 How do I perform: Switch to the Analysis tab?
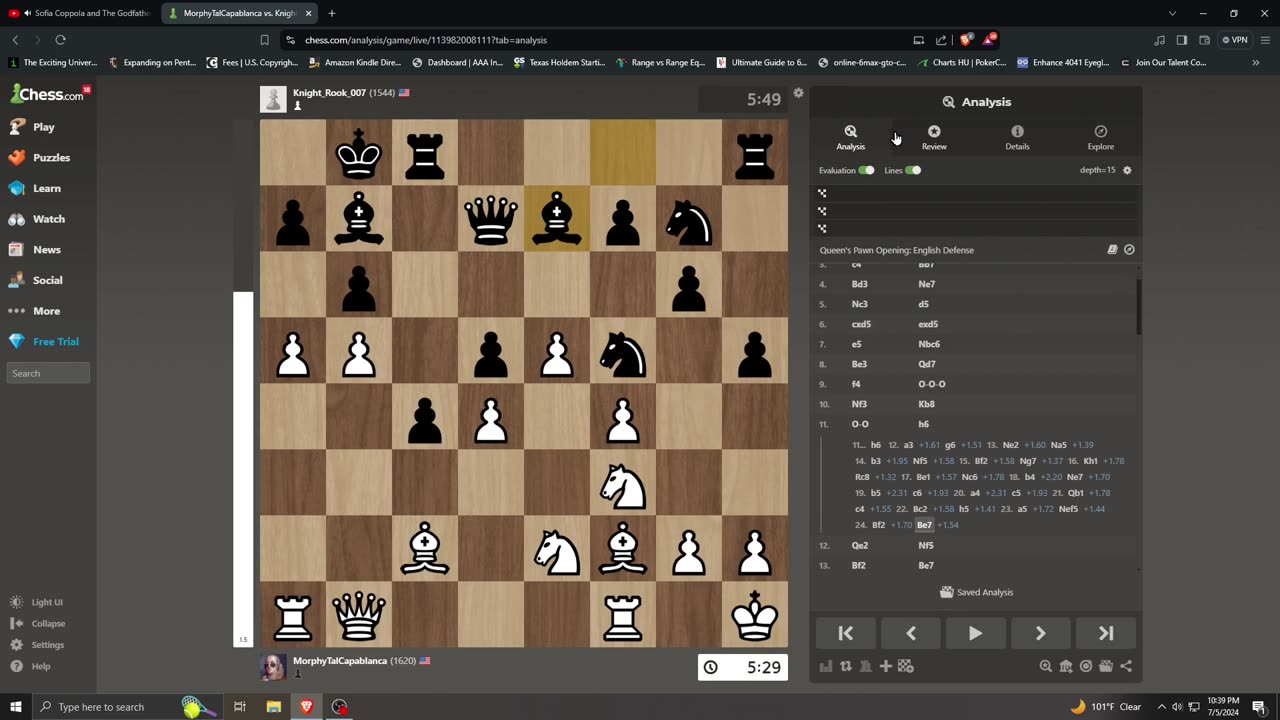click(x=850, y=138)
